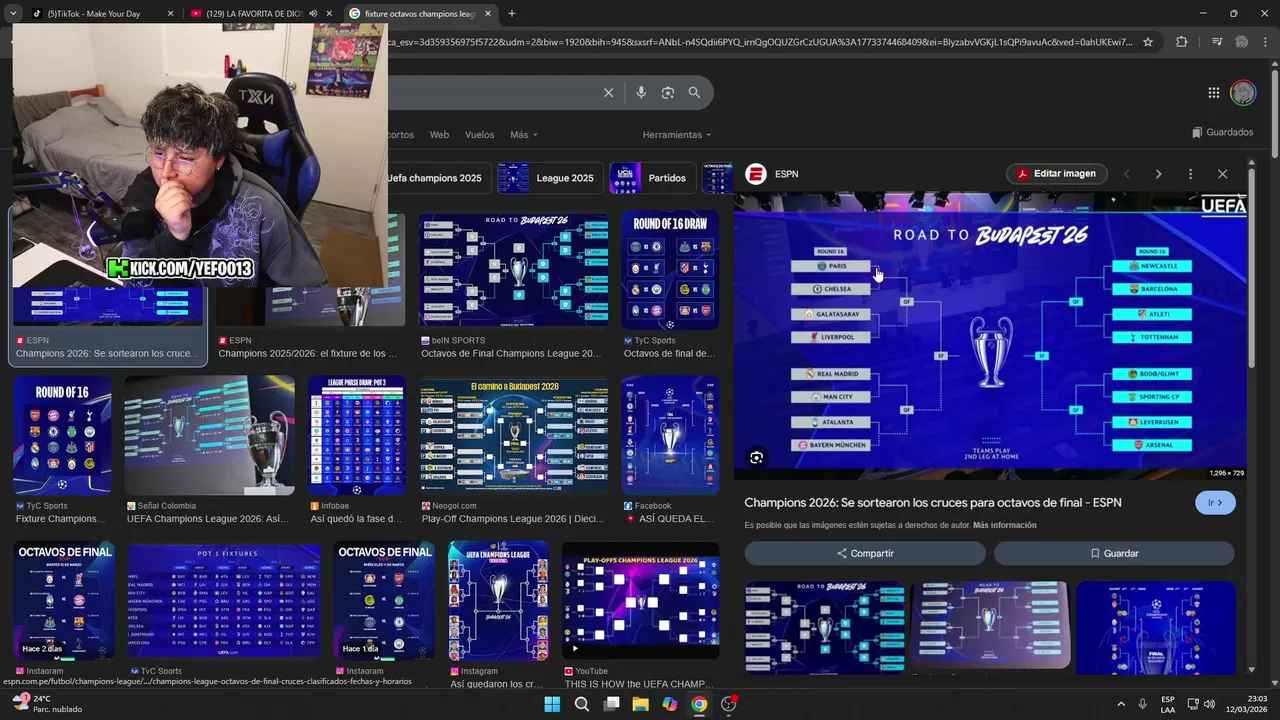Open the Facebook ASÍ QUEDA EL thumbnail
This screenshot has width=1280, height=720.
click(x=670, y=436)
